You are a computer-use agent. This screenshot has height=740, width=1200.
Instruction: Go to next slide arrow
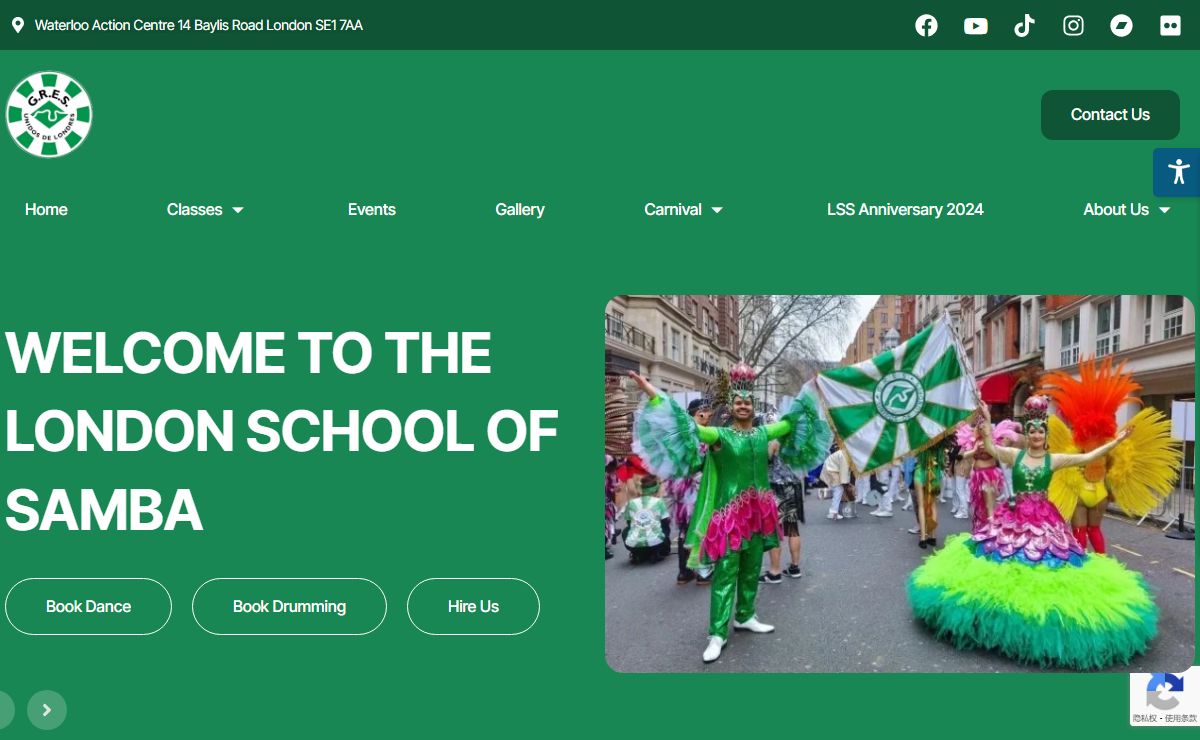pos(47,710)
